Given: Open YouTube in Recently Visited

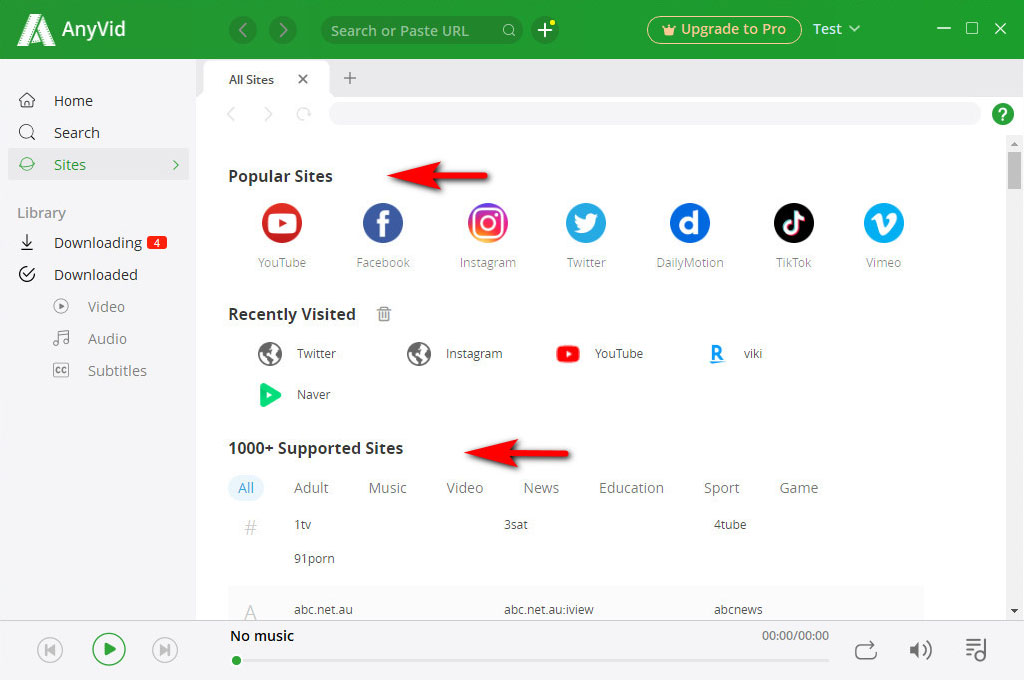Looking at the screenshot, I should coord(600,353).
